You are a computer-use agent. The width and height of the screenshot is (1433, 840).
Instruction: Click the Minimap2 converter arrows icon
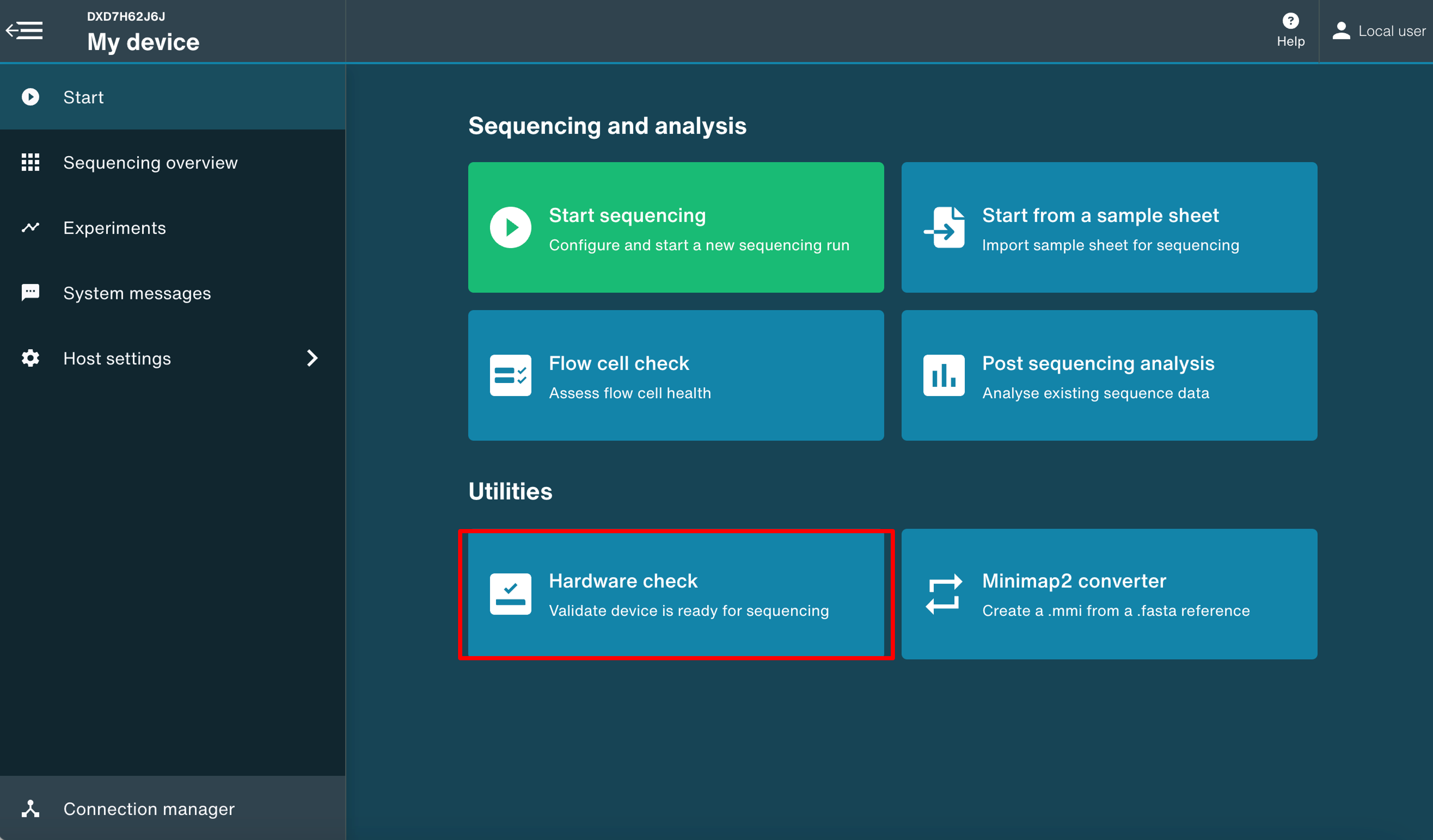click(x=944, y=594)
